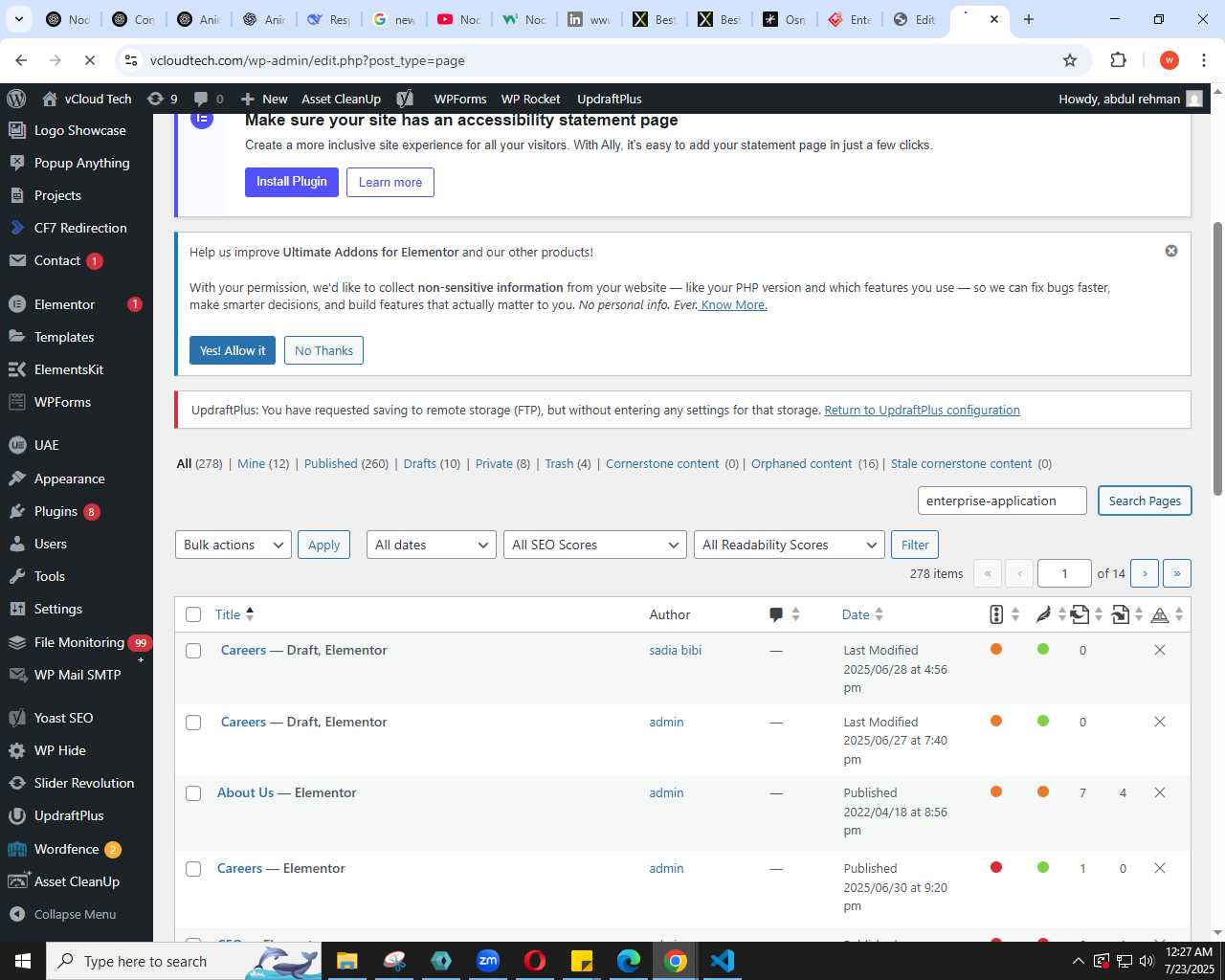The width and height of the screenshot is (1225, 980).
Task: Open Microsoft Edge from the taskbar
Action: (629, 961)
